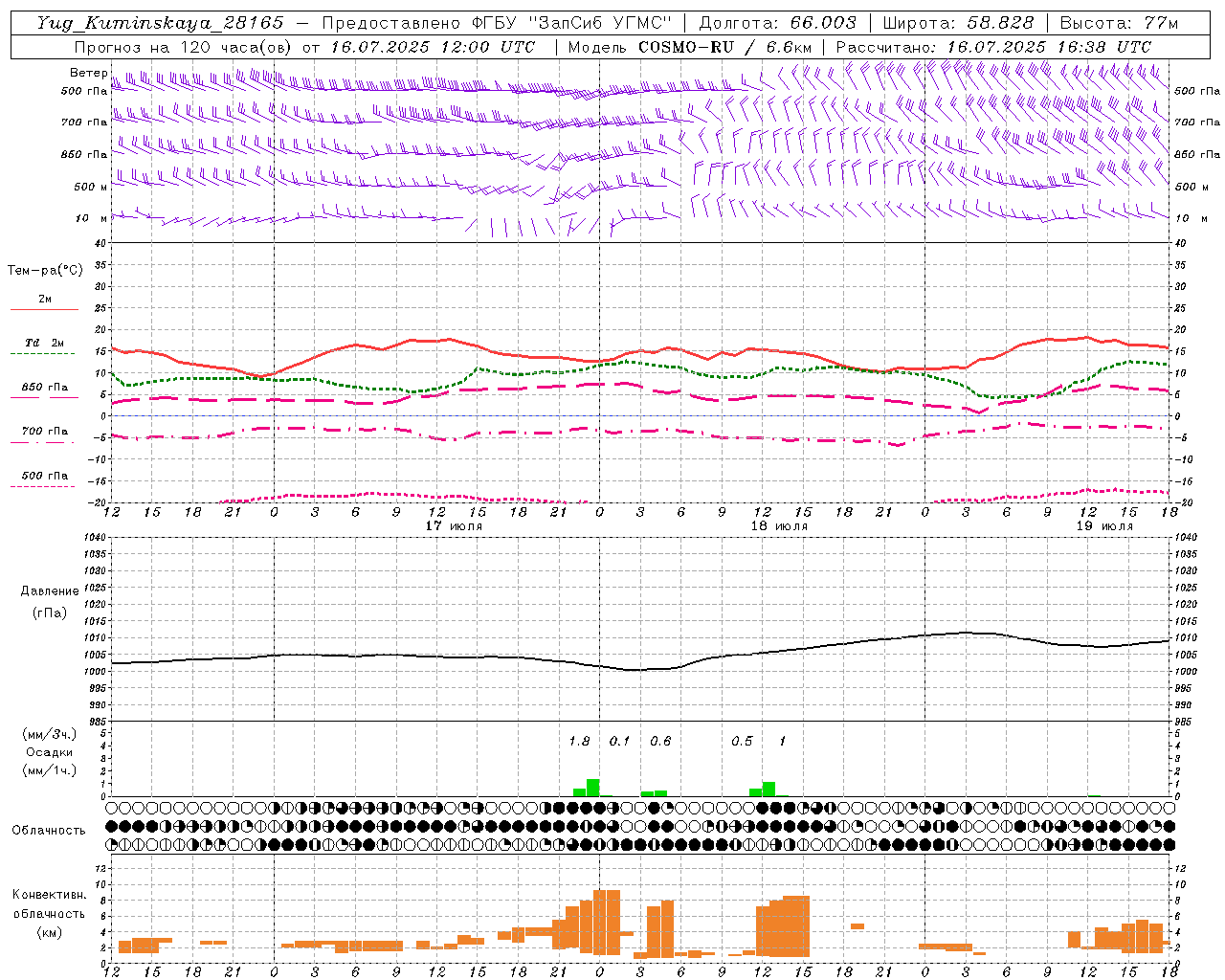
Task: Click the Td 2м legend entry
Action: pyautogui.click(x=45, y=343)
